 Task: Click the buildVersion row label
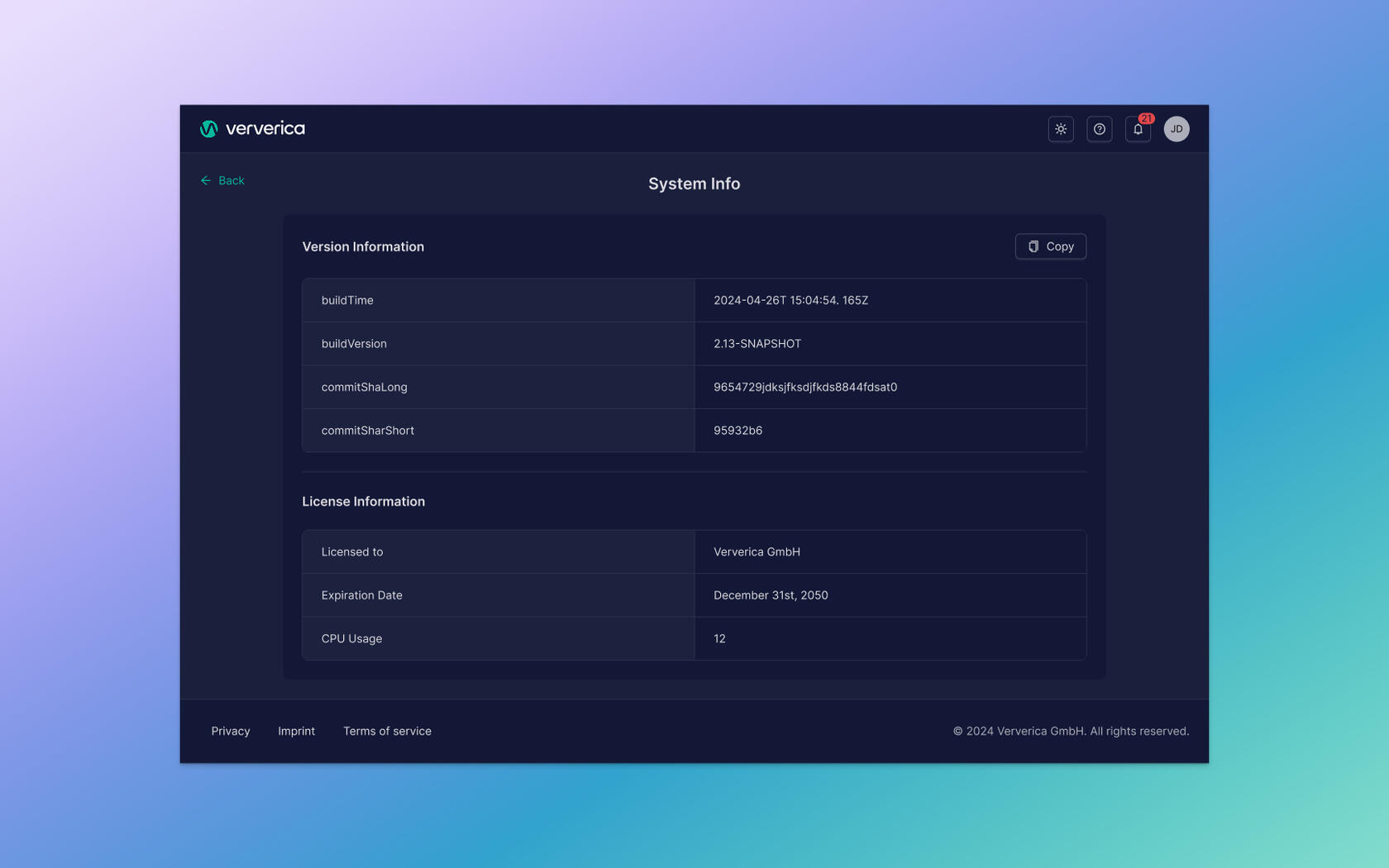(354, 344)
